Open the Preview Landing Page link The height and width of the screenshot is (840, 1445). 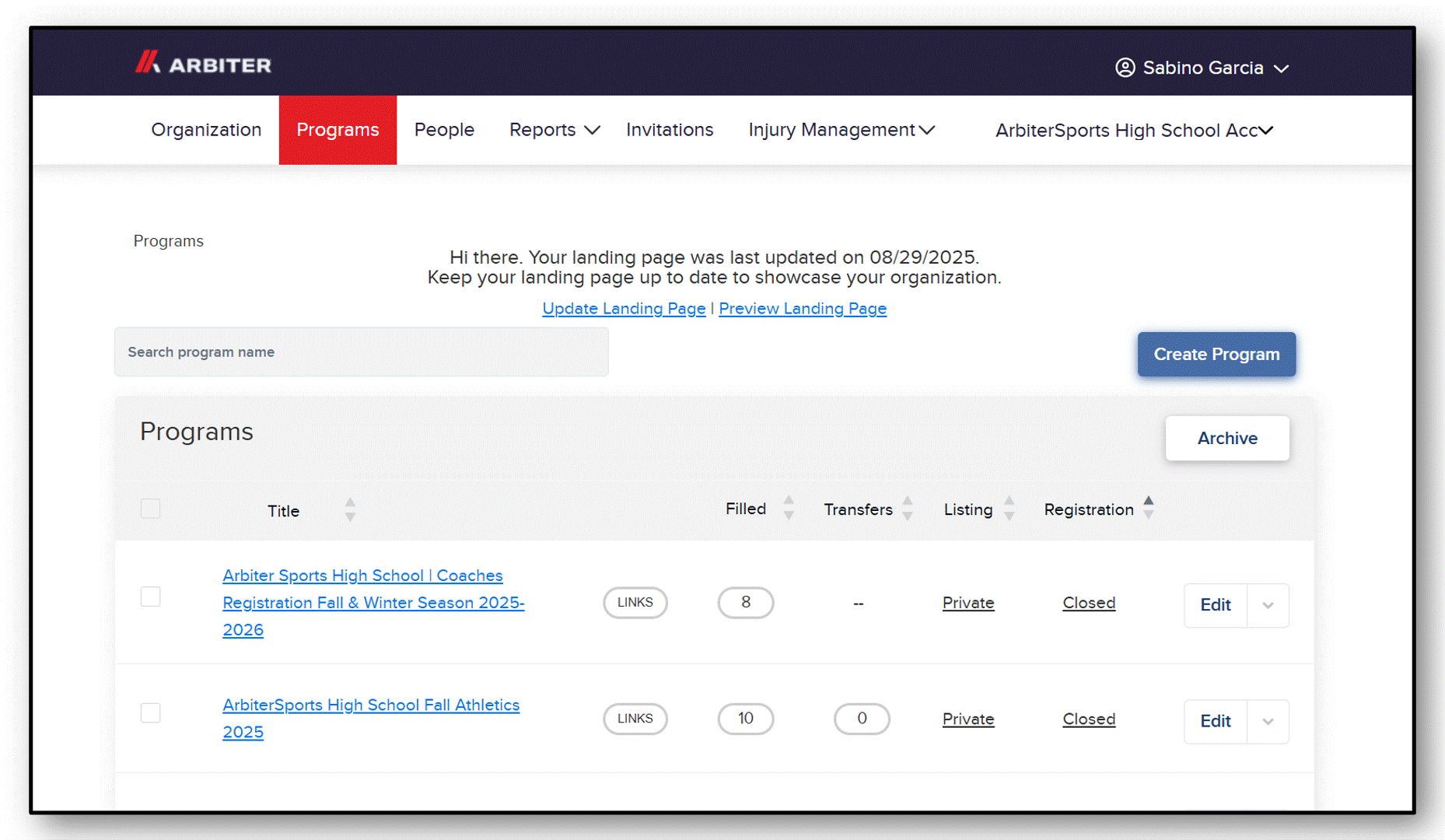[803, 309]
